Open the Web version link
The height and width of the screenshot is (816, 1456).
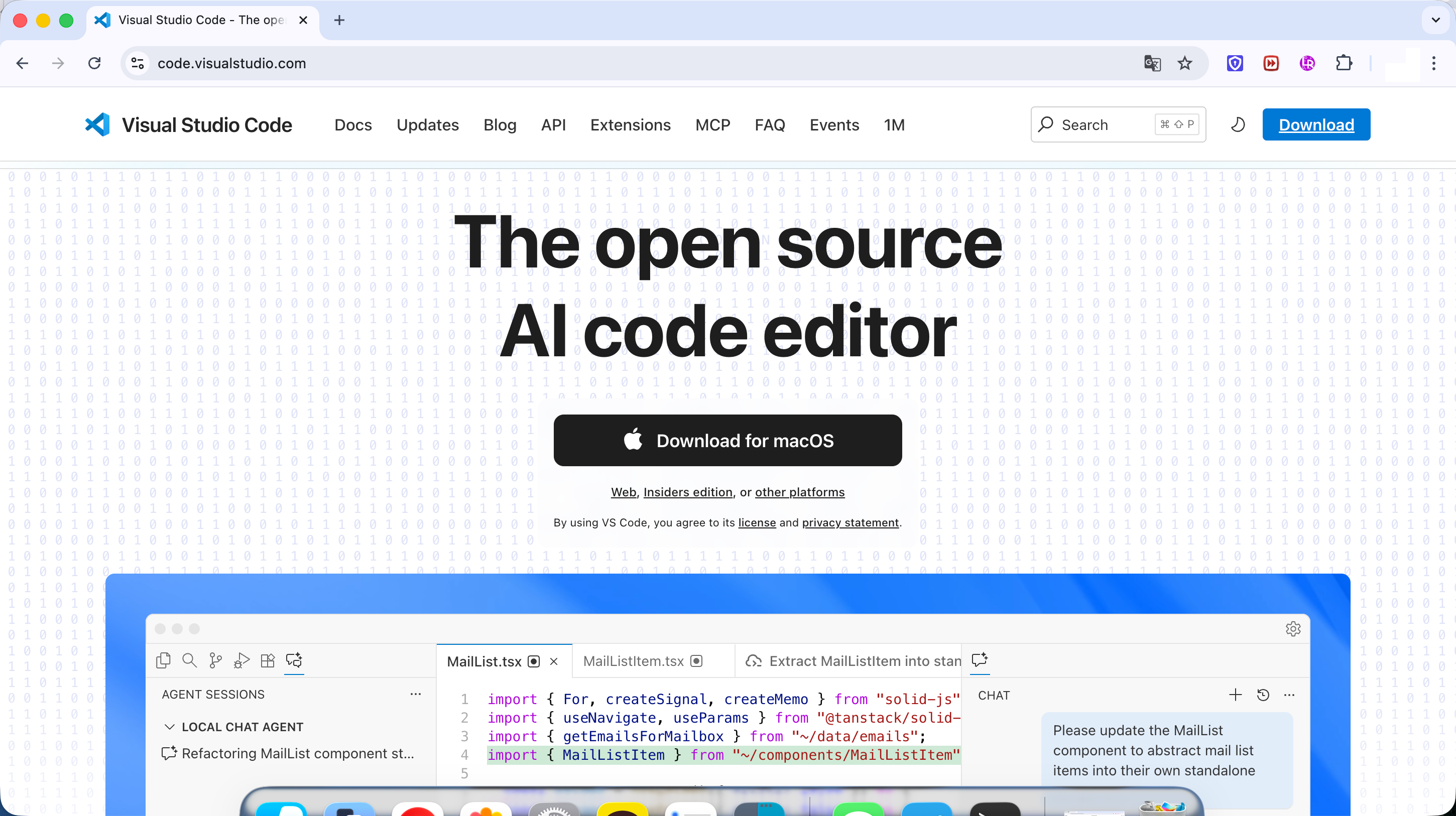click(x=624, y=492)
